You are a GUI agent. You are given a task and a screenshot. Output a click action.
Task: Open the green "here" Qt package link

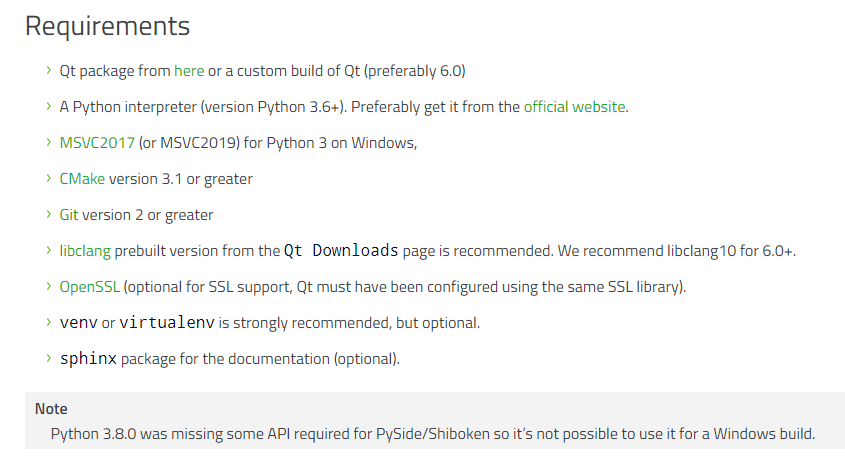pos(189,71)
